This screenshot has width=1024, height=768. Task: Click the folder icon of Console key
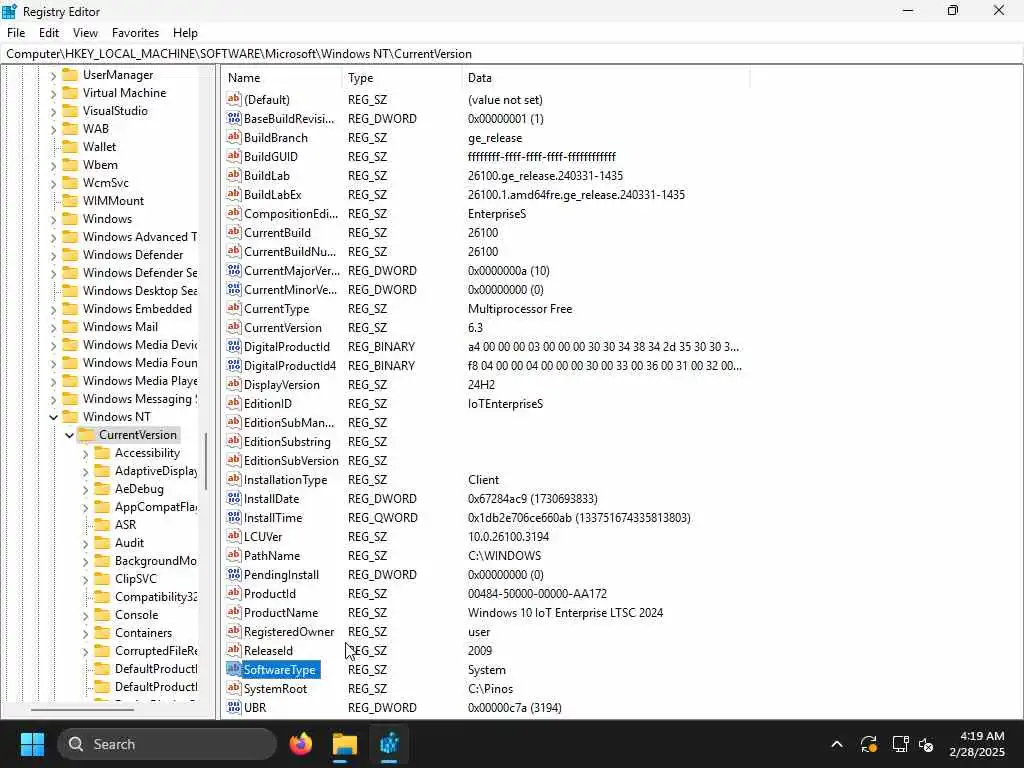click(x=102, y=615)
